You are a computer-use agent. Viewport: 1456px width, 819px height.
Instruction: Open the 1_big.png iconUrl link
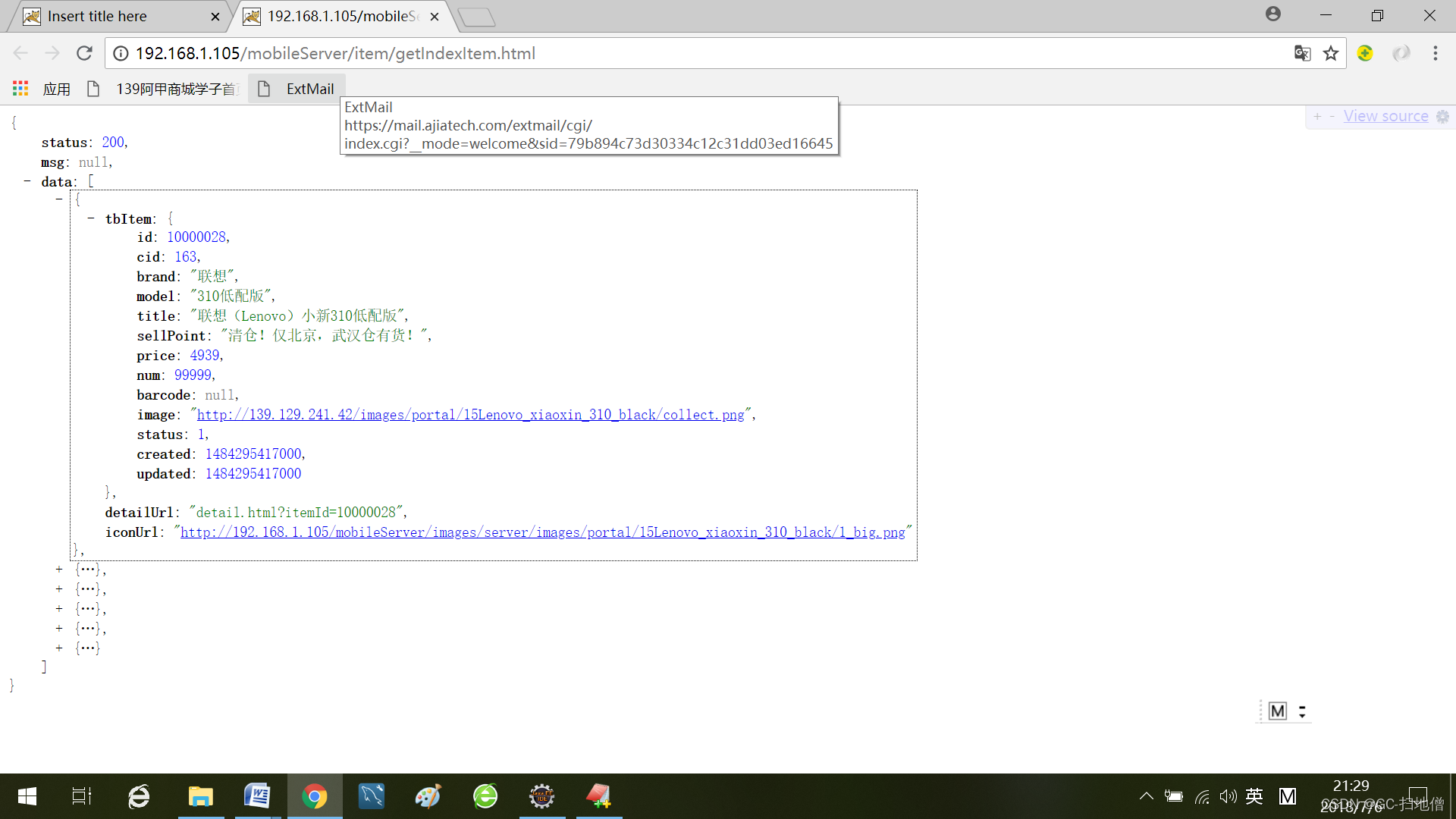(x=542, y=532)
